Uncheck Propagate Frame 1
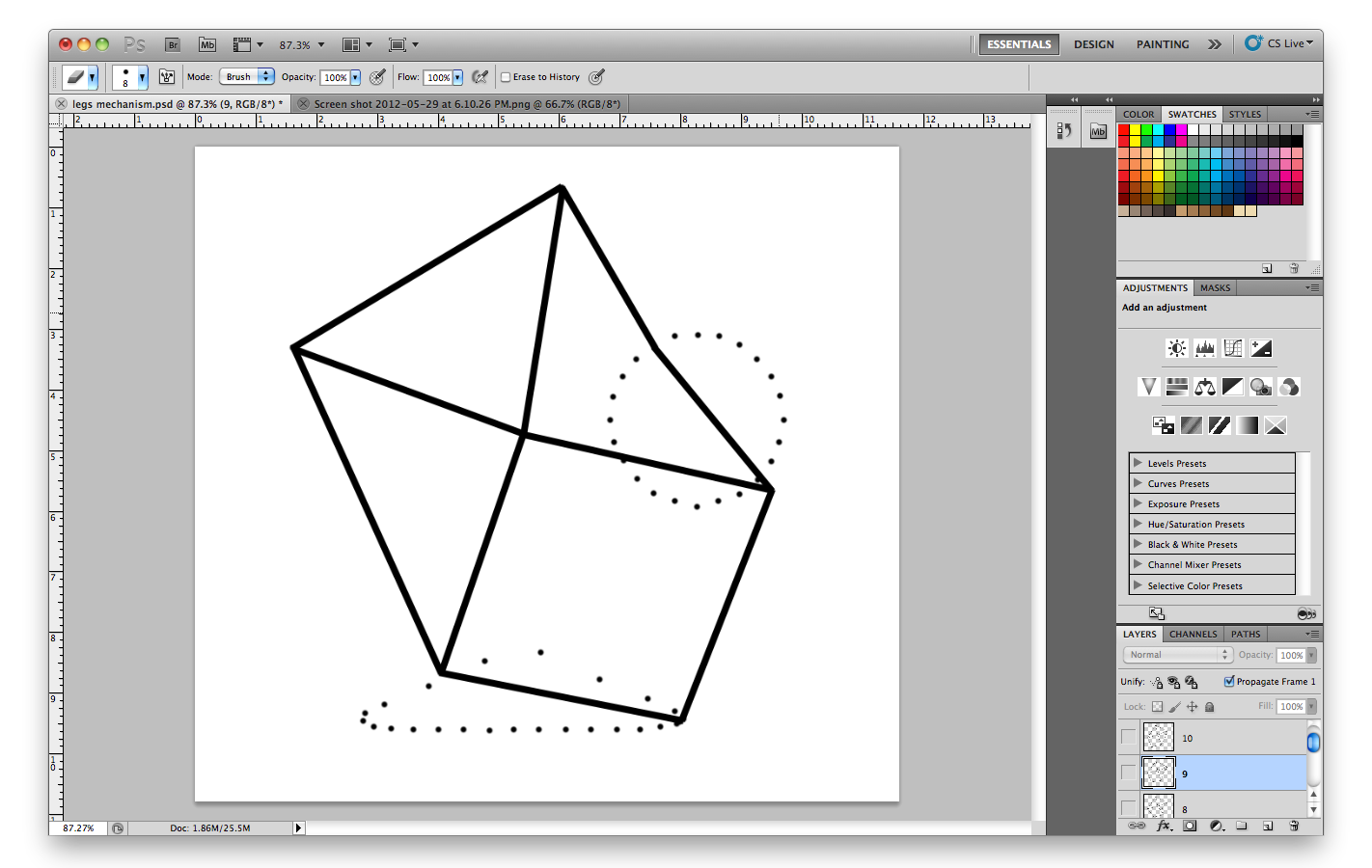This screenshot has width=1372, height=868. (x=1229, y=681)
